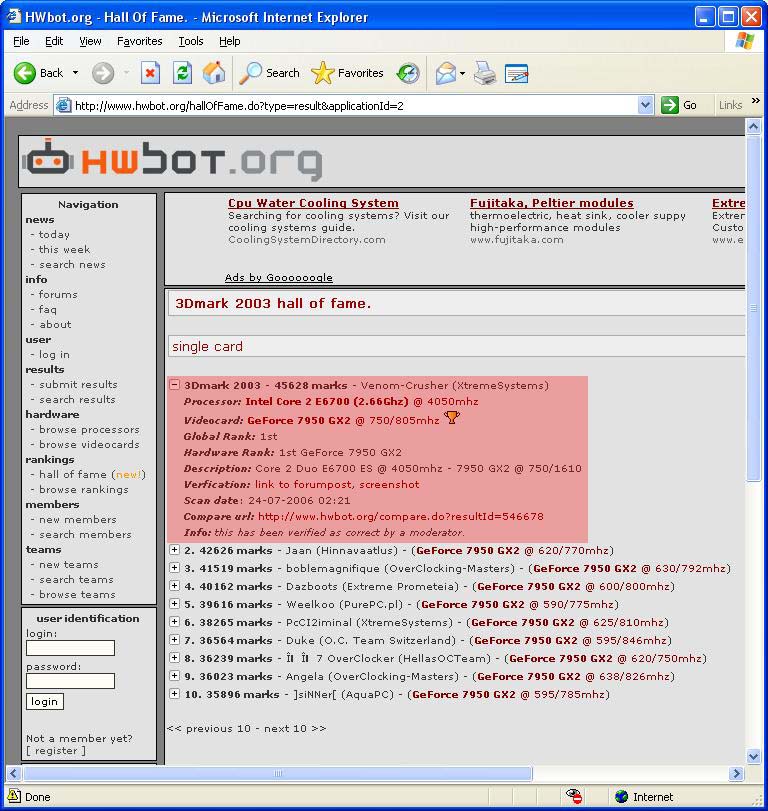Click the scroll right arrow
Screen dimensions: 768x811
click(736, 774)
